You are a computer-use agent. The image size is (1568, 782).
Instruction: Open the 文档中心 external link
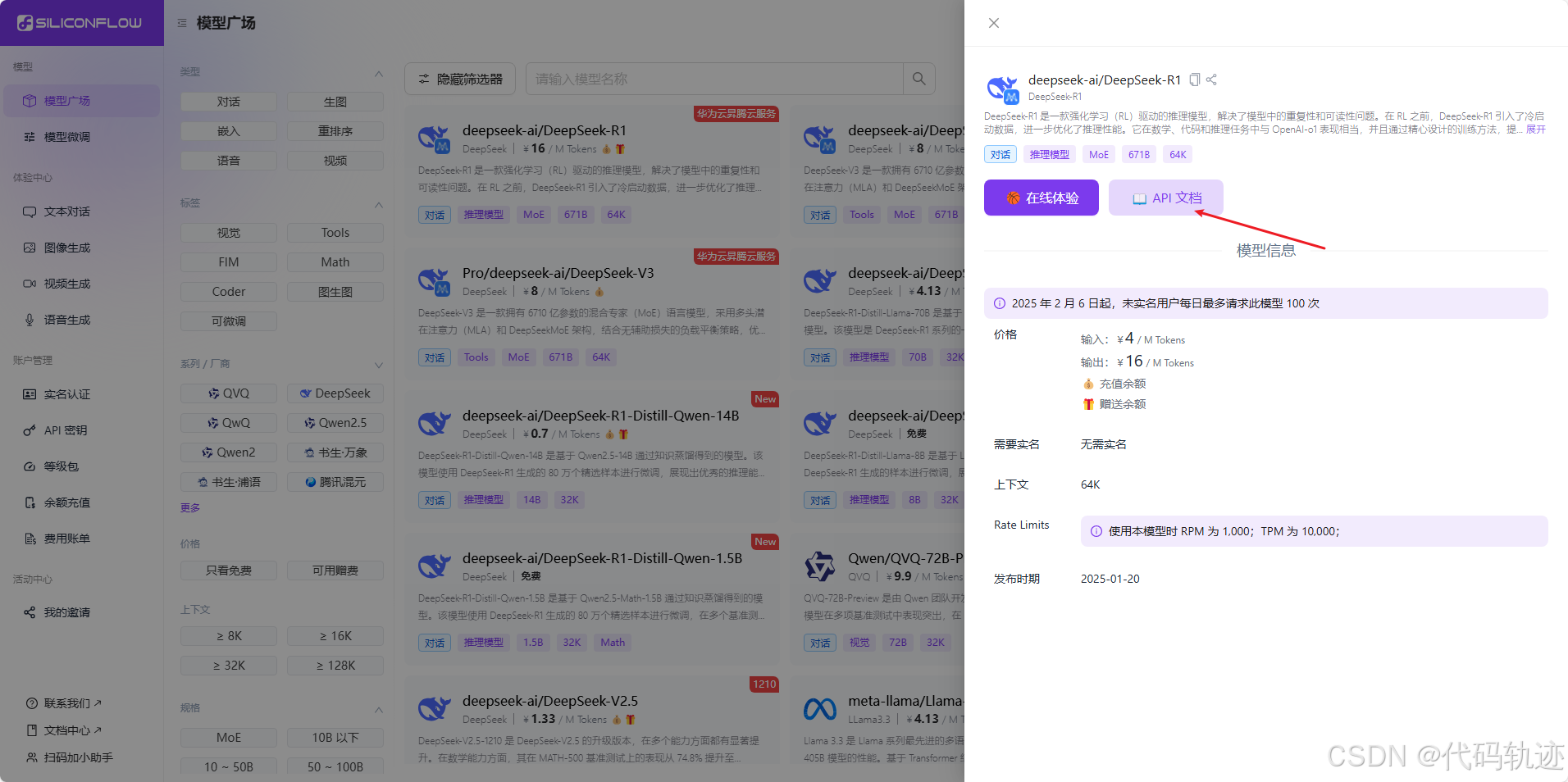[64, 730]
